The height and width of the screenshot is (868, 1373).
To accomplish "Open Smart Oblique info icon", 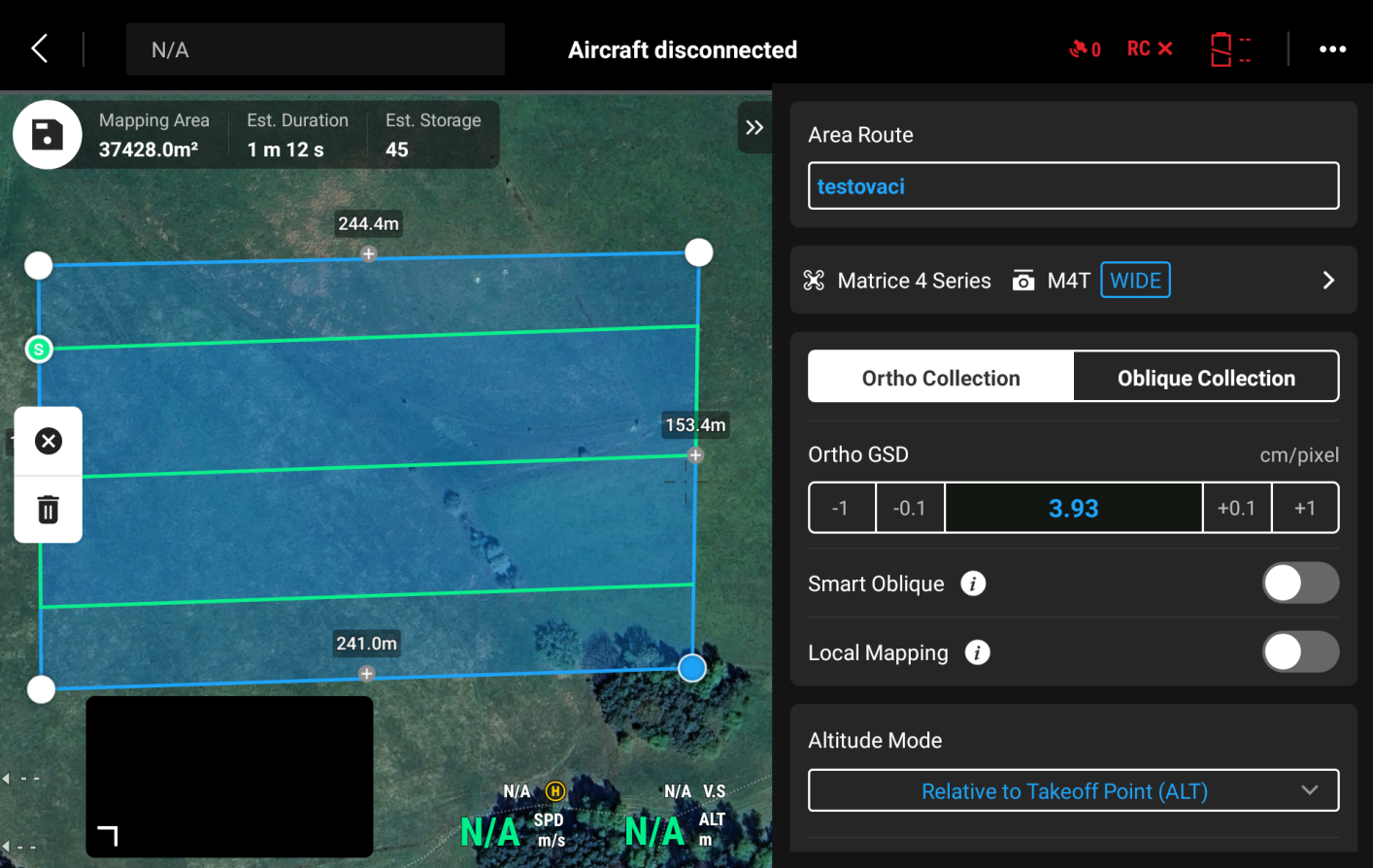I will pyautogui.click(x=973, y=584).
